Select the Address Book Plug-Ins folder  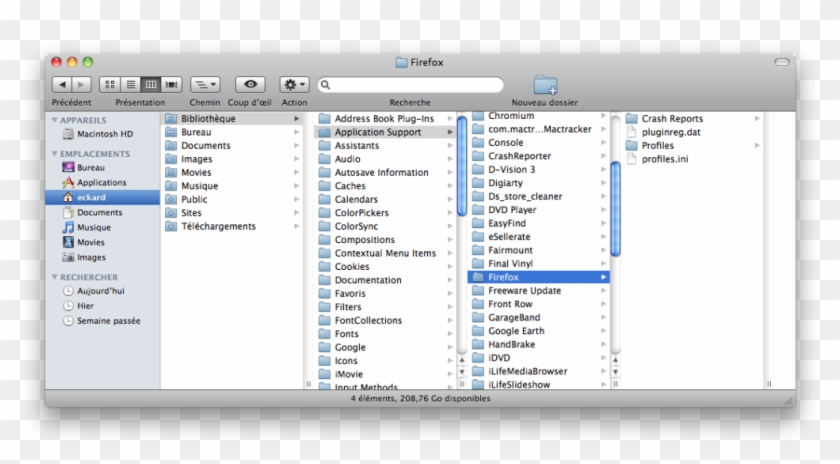click(x=385, y=118)
